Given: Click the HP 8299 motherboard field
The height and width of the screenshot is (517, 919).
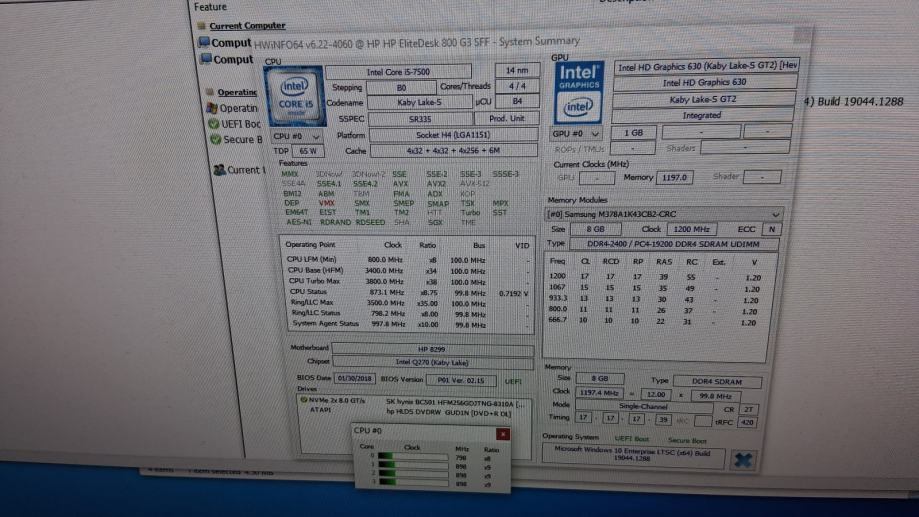Looking at the screenshot, I should click(x=432, y=349).
